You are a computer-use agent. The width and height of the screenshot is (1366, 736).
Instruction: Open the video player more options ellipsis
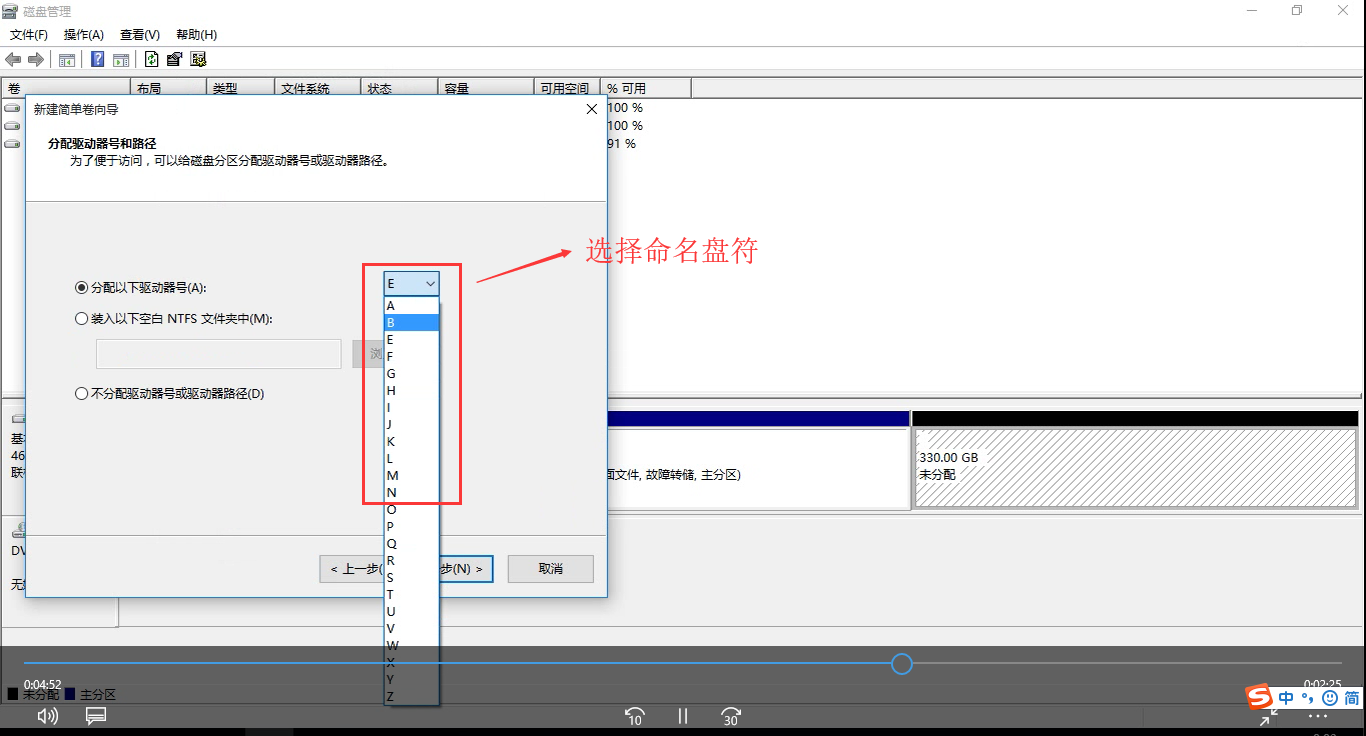(x=1318, y=717)
